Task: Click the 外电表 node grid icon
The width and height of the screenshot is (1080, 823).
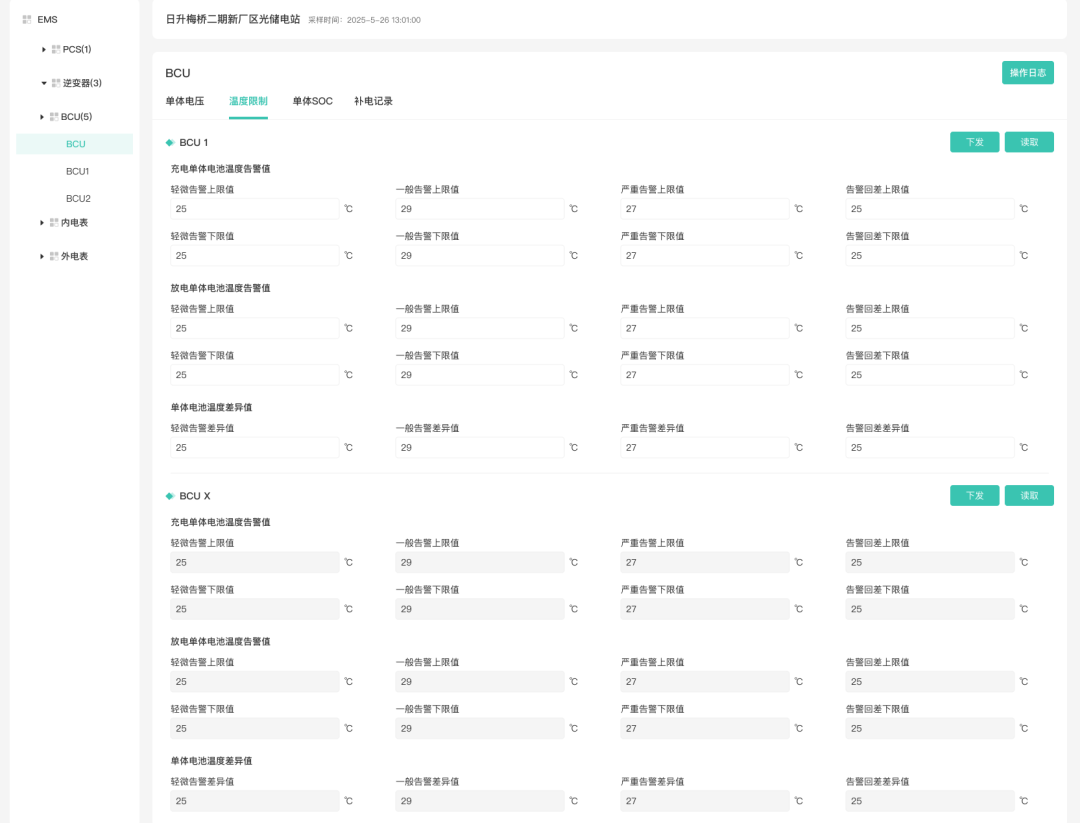Action: pos(55,257)
